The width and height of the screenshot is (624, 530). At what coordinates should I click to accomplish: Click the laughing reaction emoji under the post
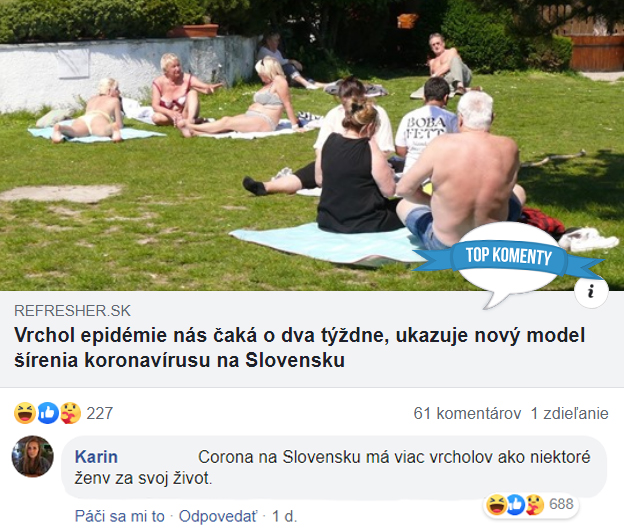pyautogui.click(x=25, y=413)
